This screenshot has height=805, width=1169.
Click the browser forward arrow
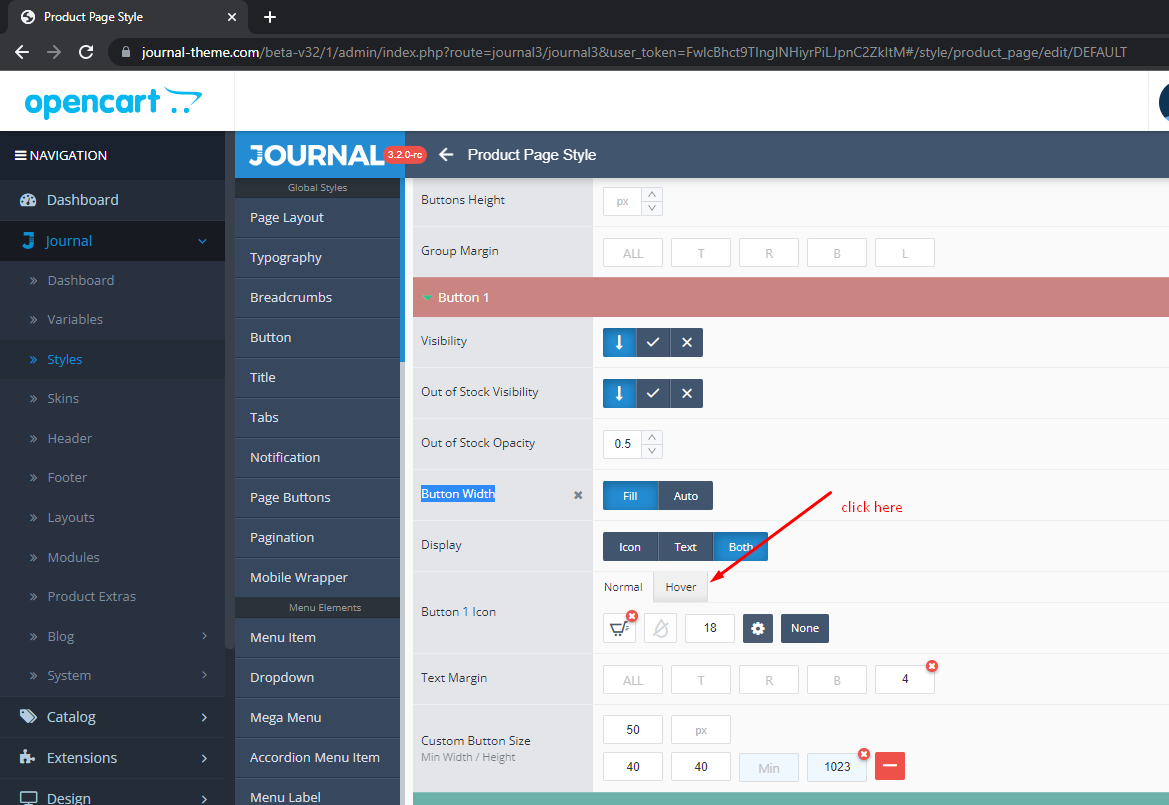tap(54, 52)
